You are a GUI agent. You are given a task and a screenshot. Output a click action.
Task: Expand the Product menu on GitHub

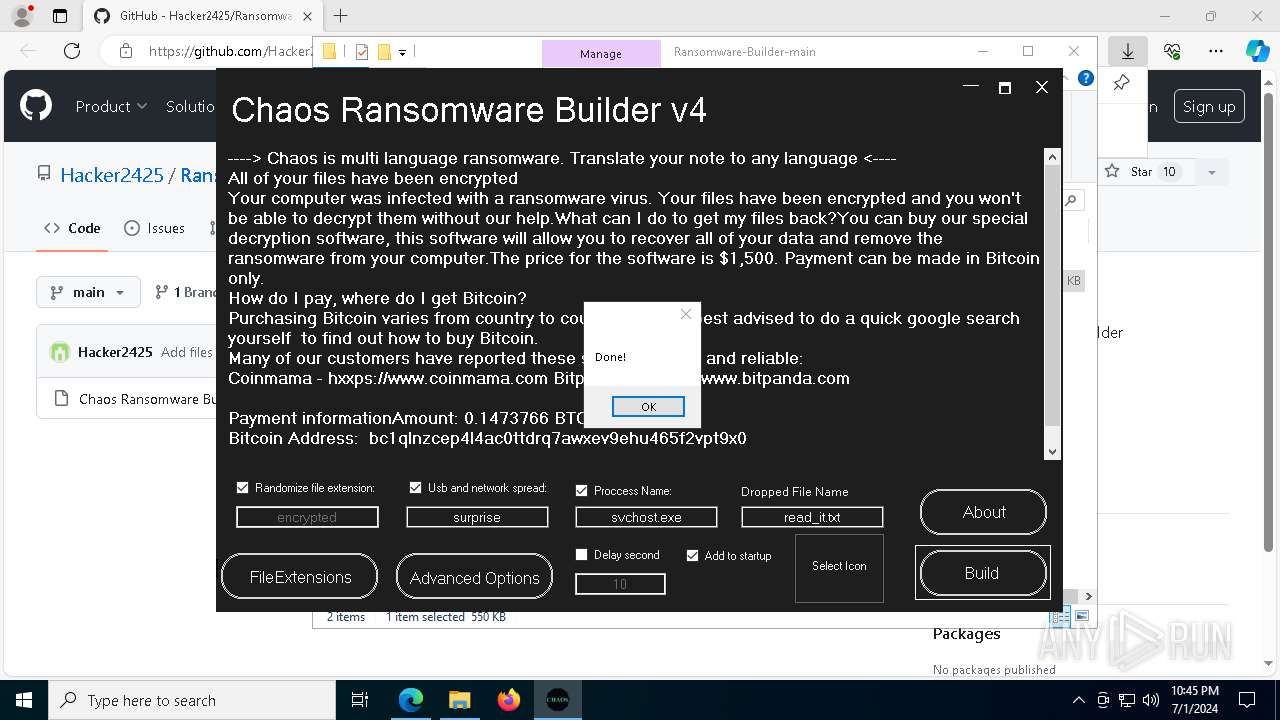(111, 106)
